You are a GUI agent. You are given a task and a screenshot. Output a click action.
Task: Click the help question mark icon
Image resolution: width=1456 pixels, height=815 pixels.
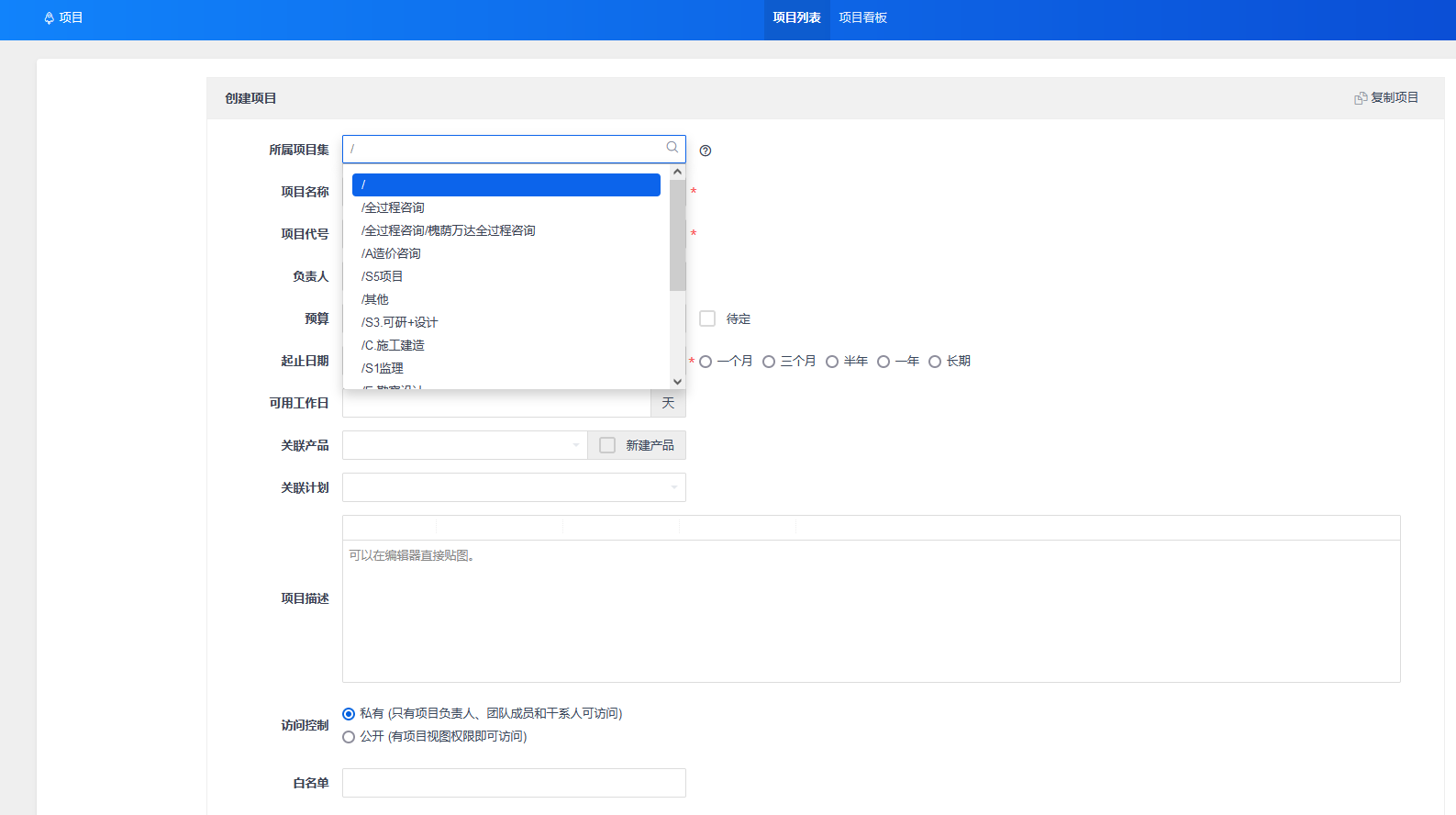pos(705,151)
